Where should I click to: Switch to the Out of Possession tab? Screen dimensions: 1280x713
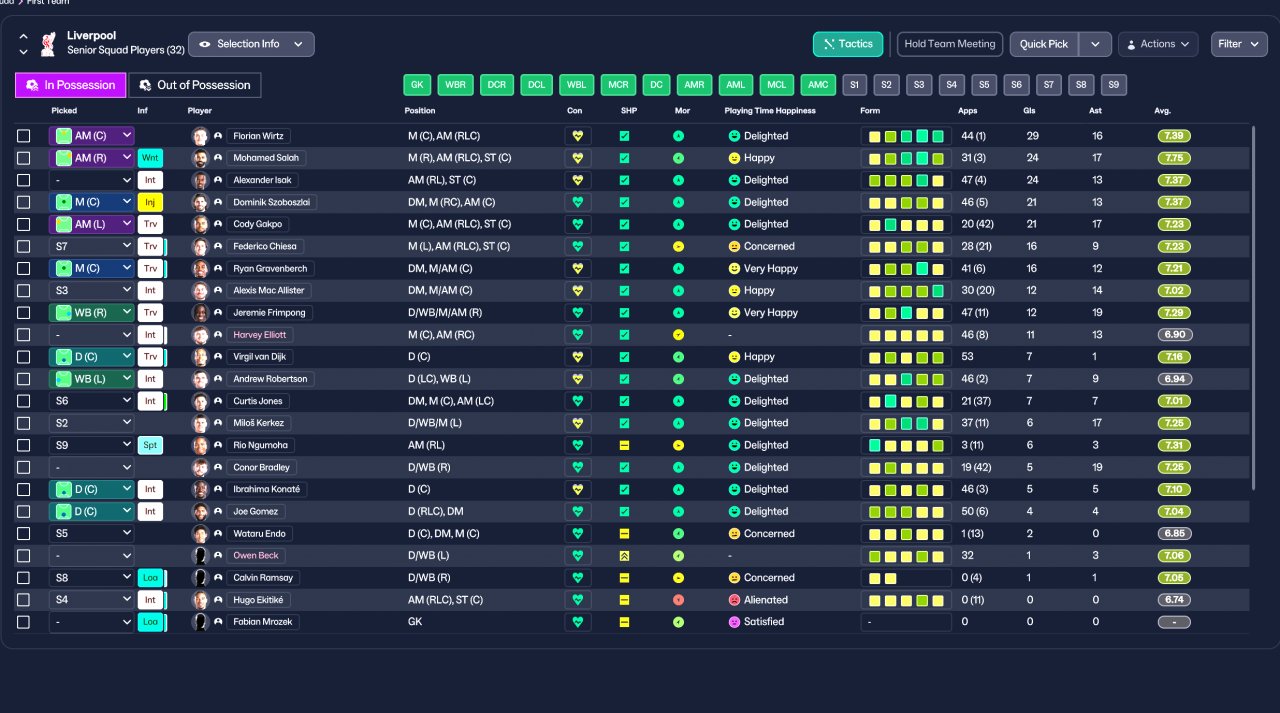coord(195,85)
